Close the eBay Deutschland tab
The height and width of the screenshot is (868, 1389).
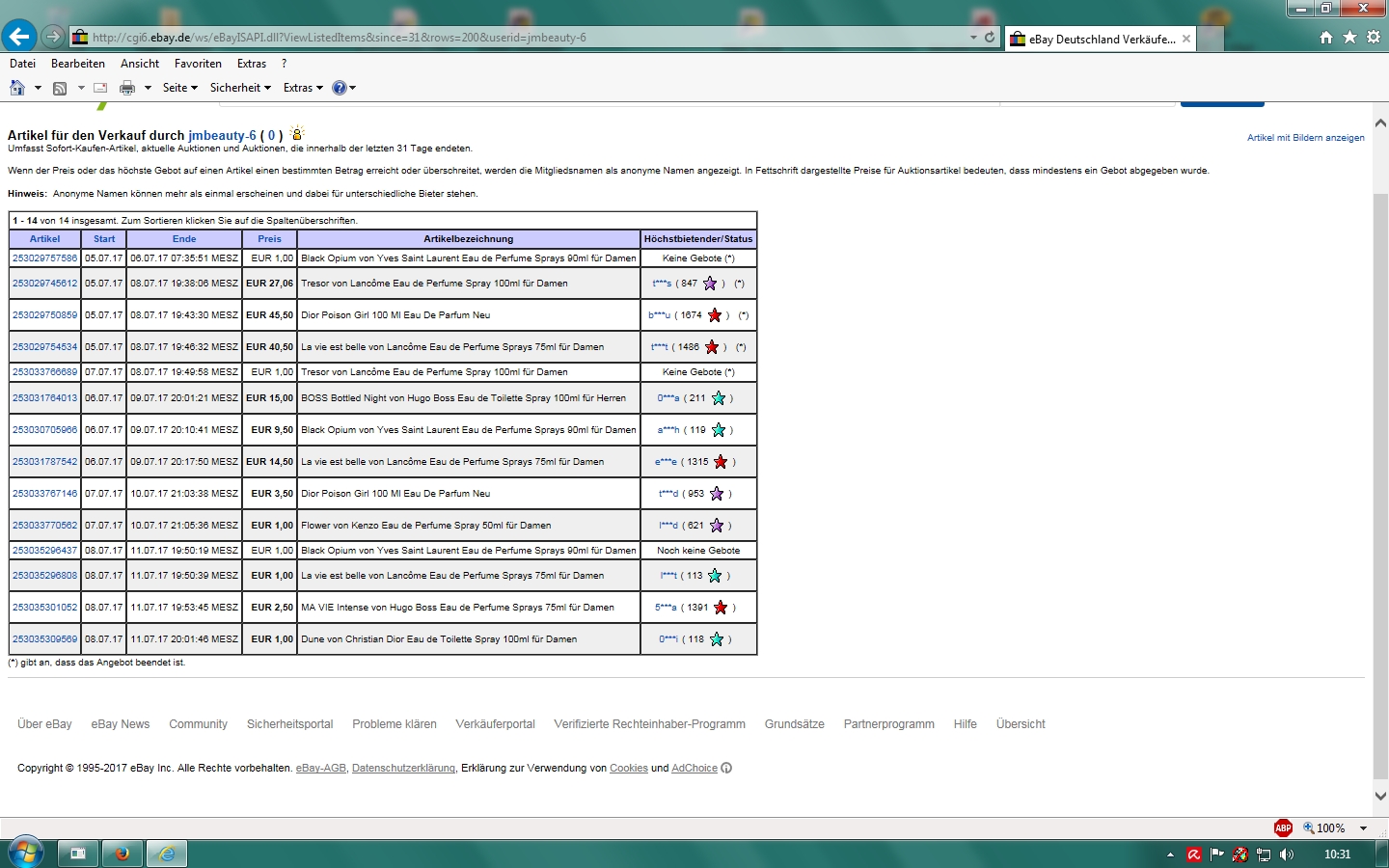(1186, 40)
